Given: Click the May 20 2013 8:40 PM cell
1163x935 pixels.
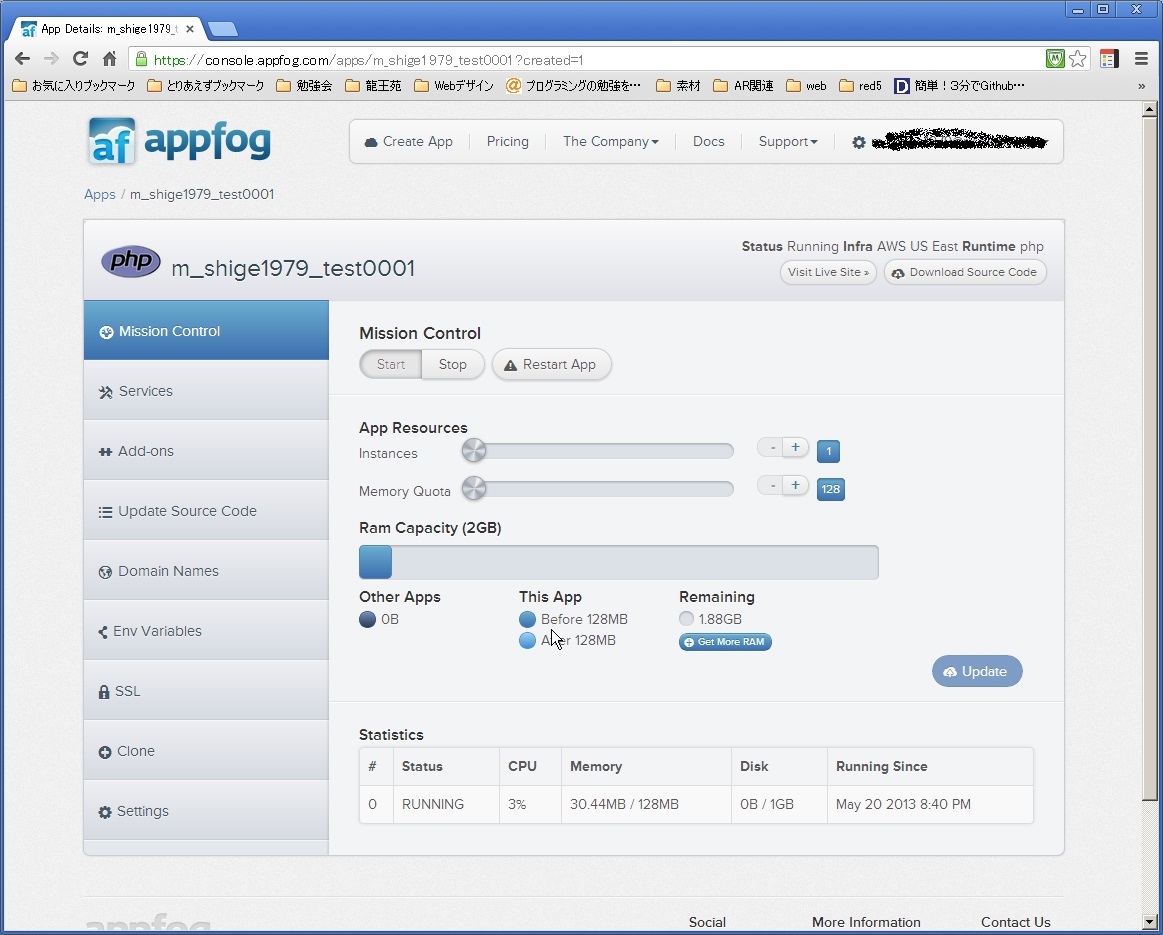Looking at the screenshot, I should click(930, 804).
